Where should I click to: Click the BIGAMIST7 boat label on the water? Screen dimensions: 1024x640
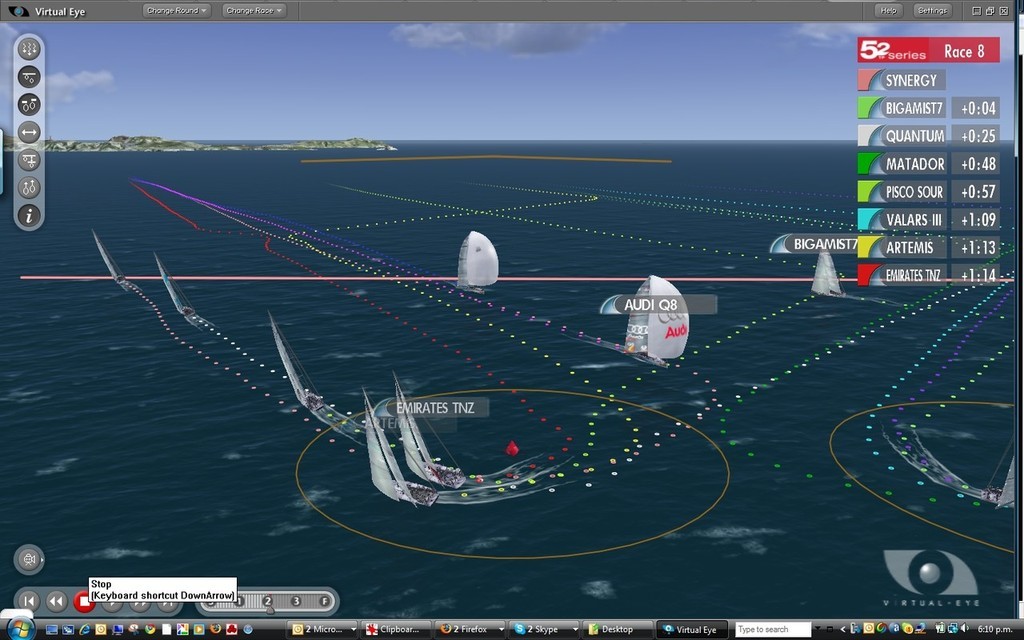(814, 244)
